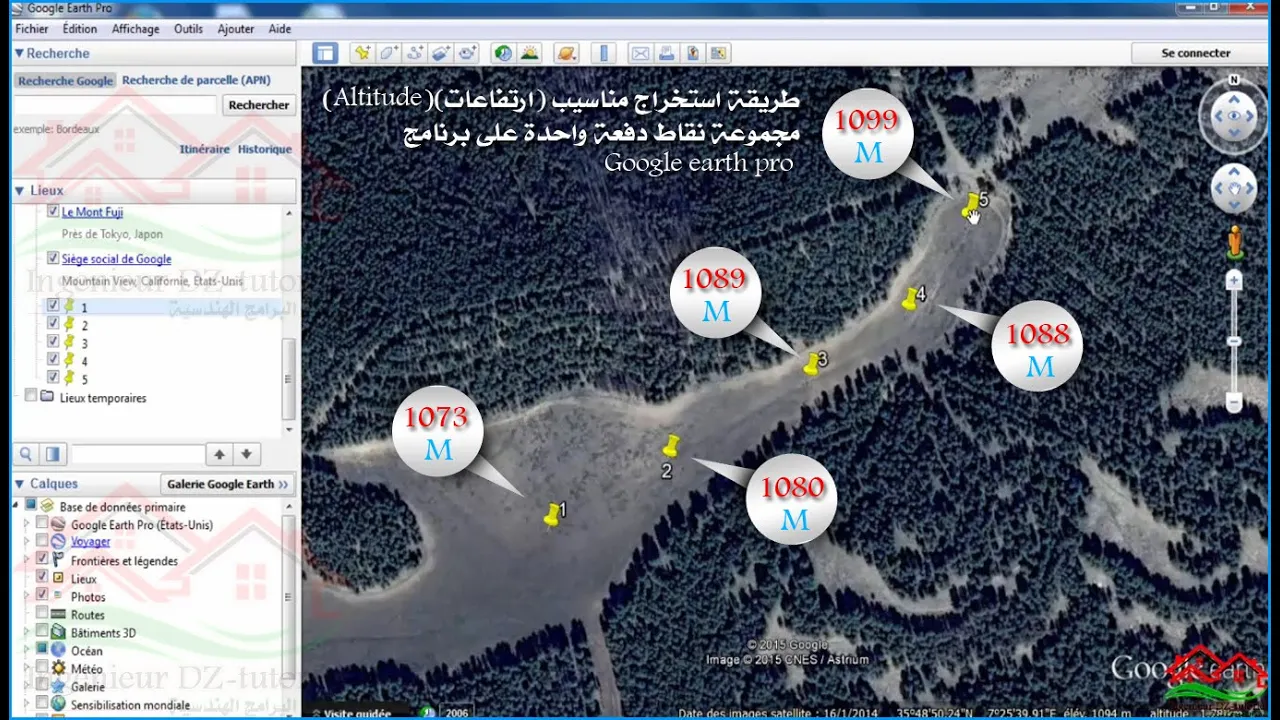
Task: Add a new placemark from toolbar
Action: coord(362,53)
